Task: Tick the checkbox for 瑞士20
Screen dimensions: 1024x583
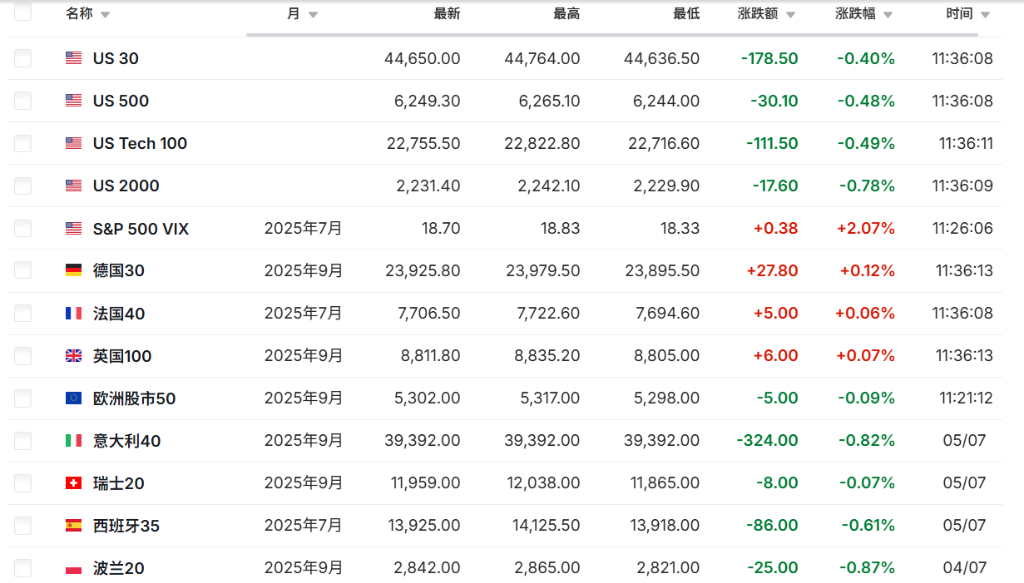Action: click(22, 483)
